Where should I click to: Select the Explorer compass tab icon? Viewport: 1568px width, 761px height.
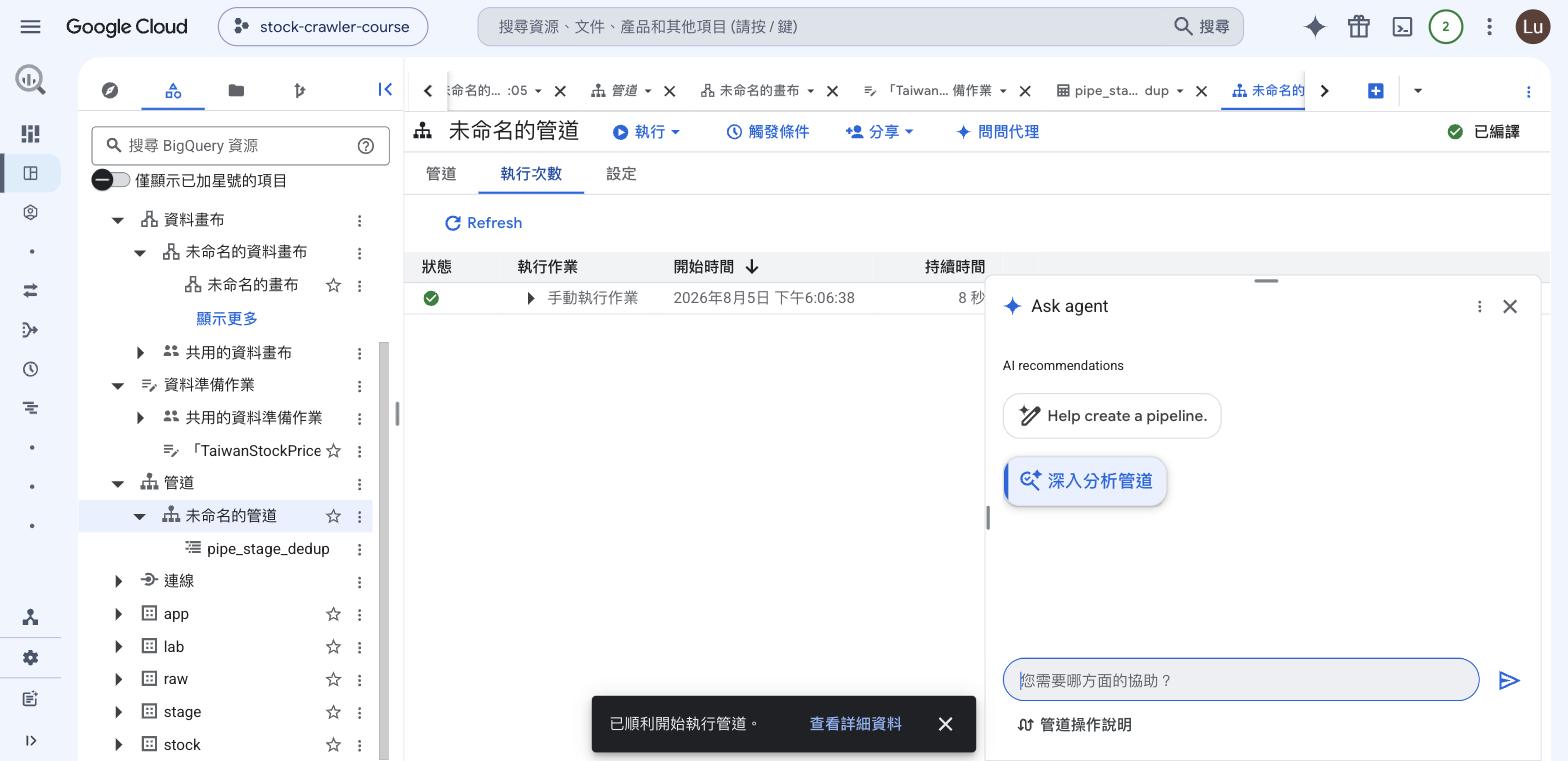(110, 90)
